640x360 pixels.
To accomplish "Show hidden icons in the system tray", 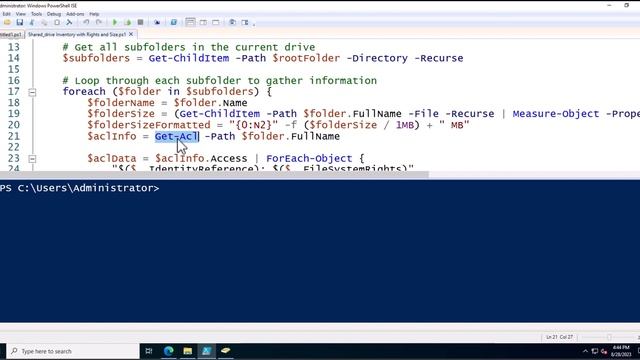I will click(x=585, y=351).
